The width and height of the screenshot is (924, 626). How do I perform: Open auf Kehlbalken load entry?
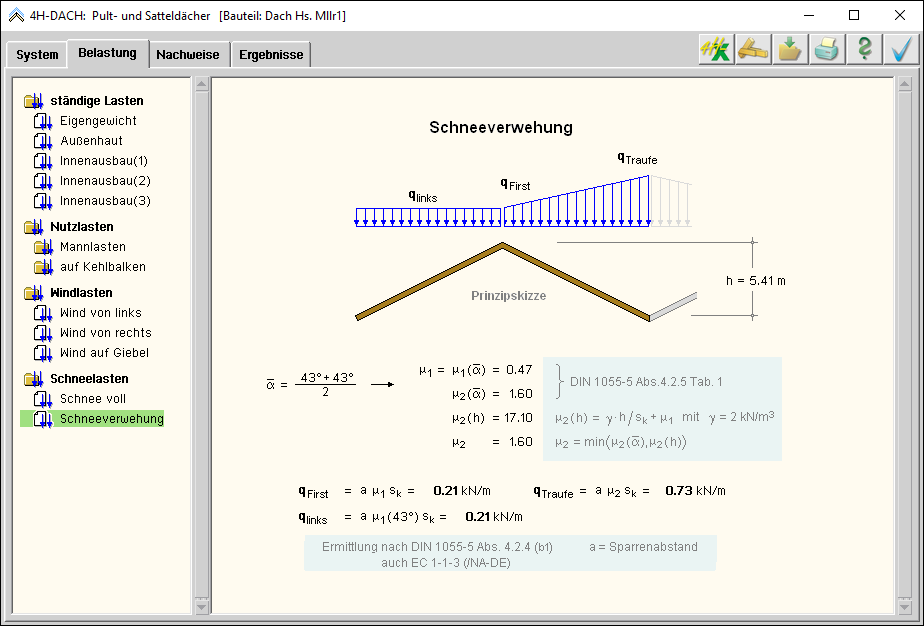[102, 267]
